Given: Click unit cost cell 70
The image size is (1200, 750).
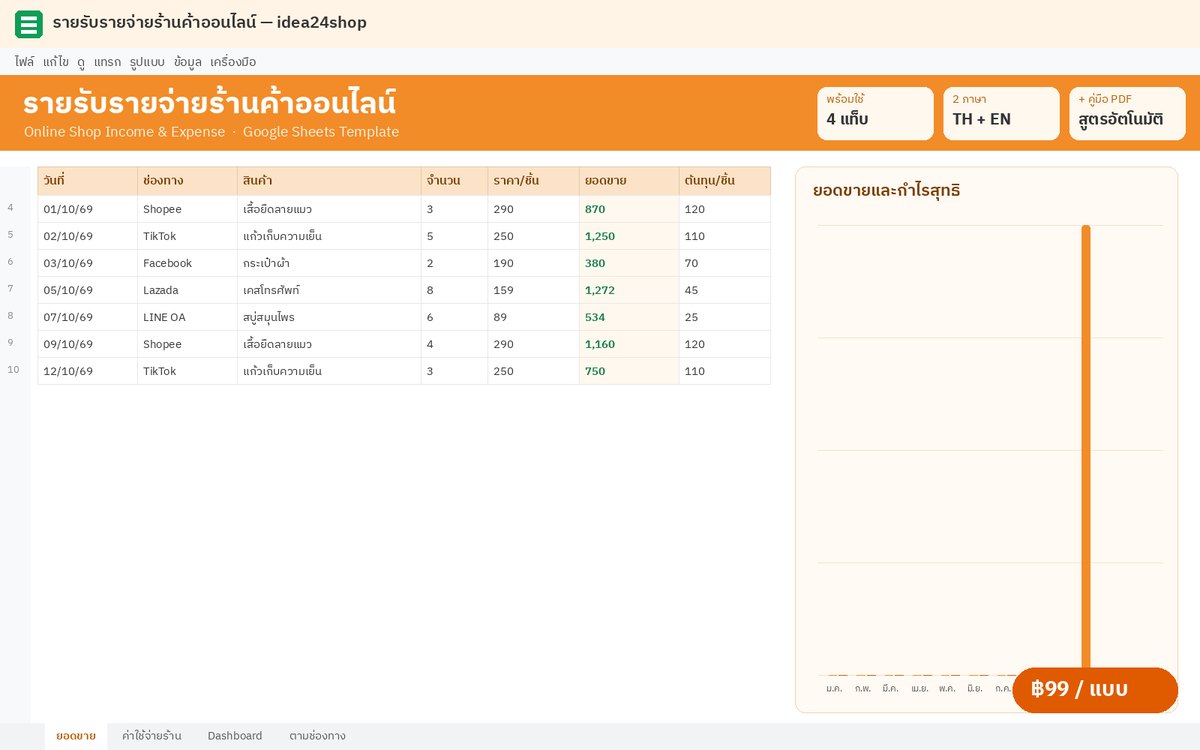Looking at the screenshot, I should pos(725,263).
